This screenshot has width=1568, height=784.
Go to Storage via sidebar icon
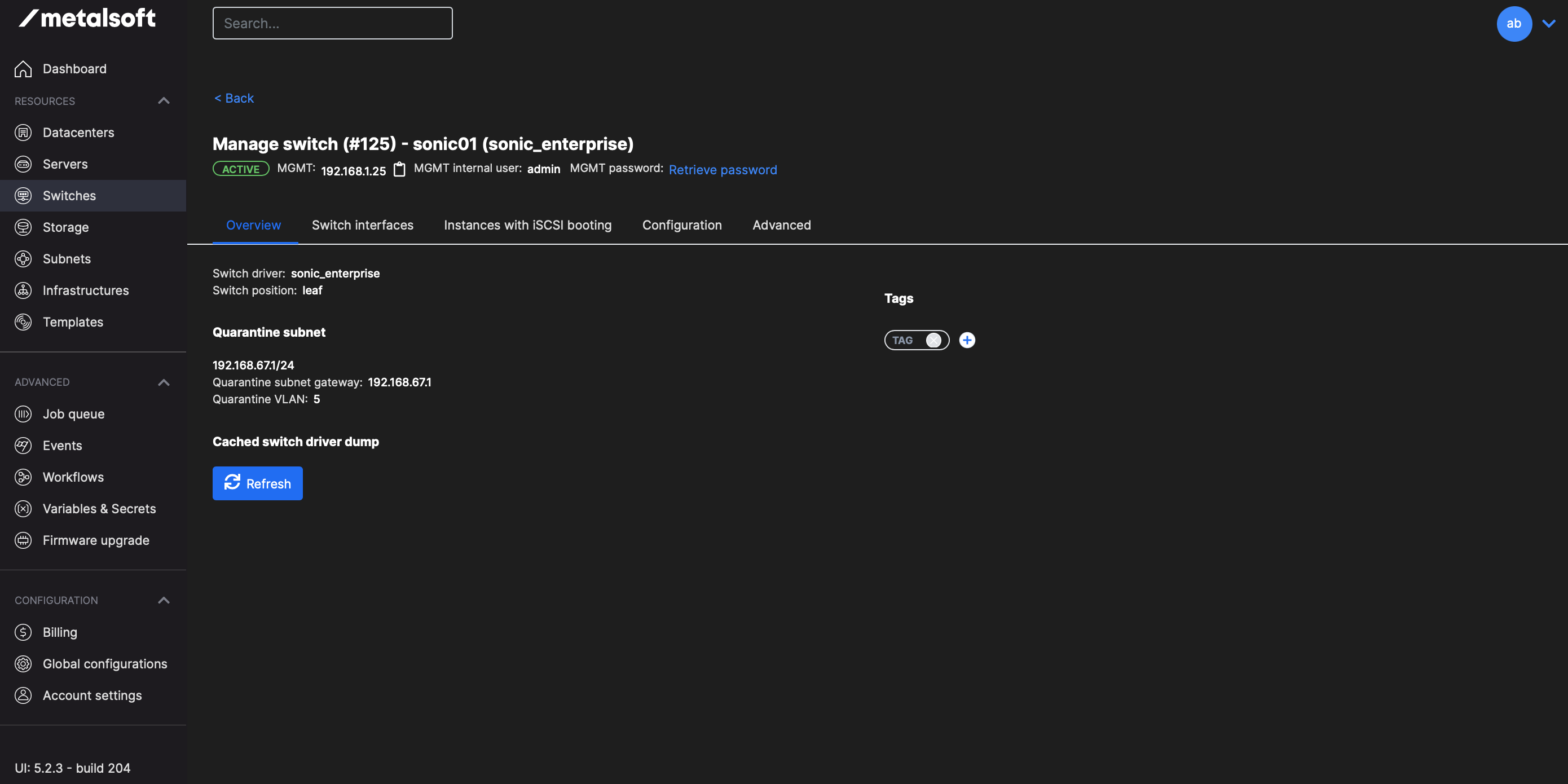(x=23, y=227)
